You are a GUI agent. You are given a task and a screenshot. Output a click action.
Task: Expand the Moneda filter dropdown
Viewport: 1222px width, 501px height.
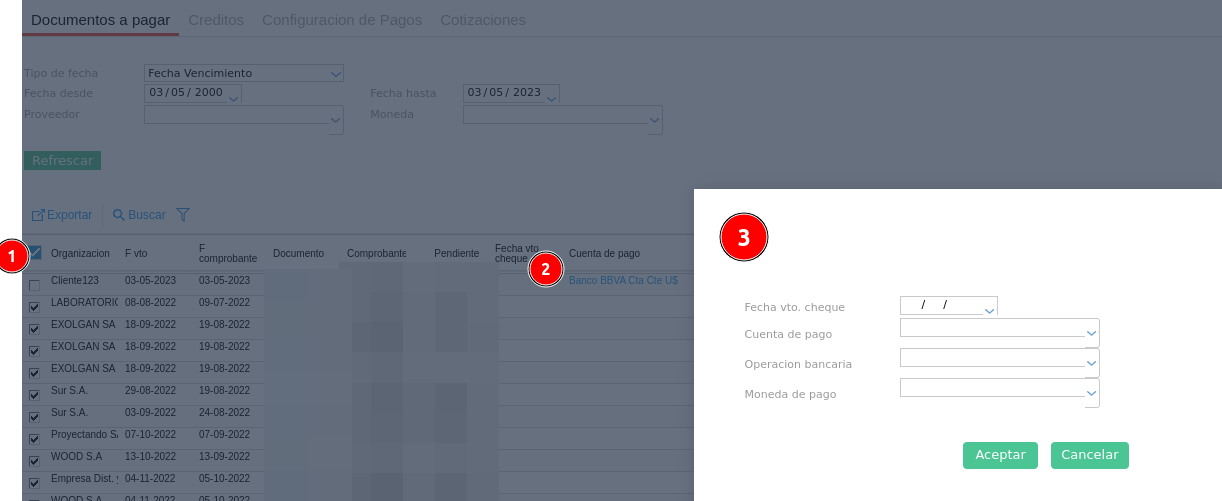pyautogui.click(x=655, y=120)
